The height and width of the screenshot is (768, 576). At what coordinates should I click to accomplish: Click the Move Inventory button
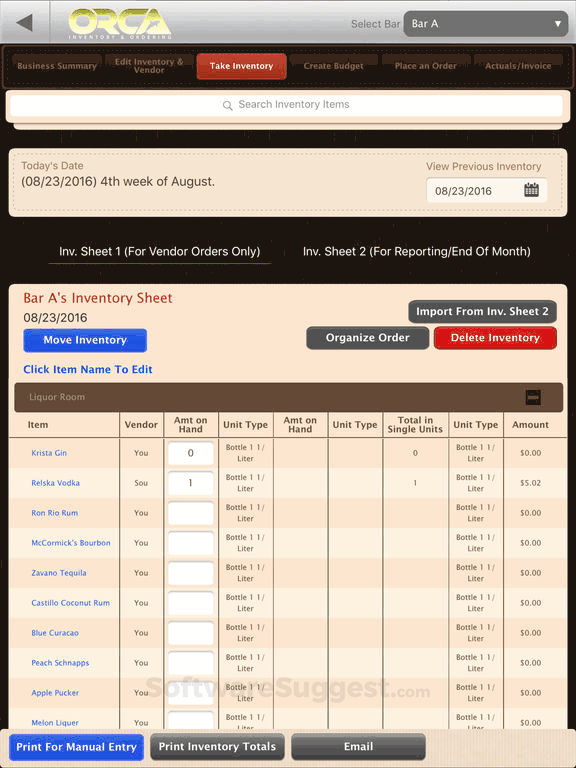85,340
